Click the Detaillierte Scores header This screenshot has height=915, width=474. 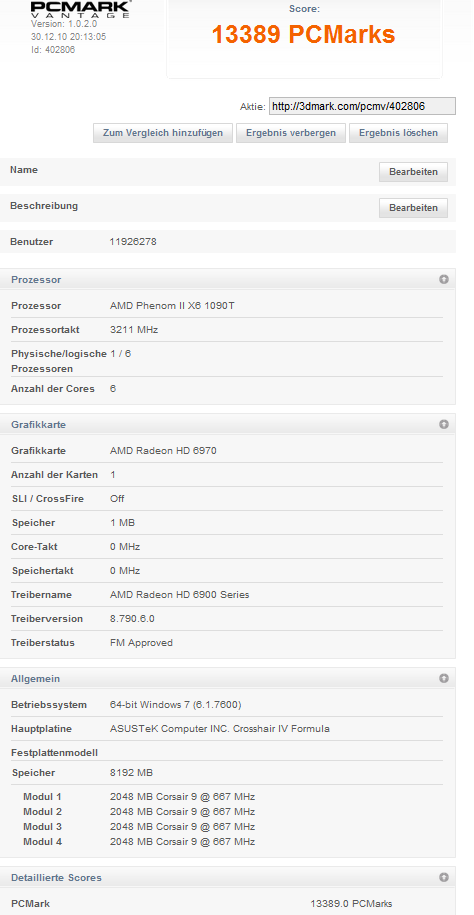[228, 877]
